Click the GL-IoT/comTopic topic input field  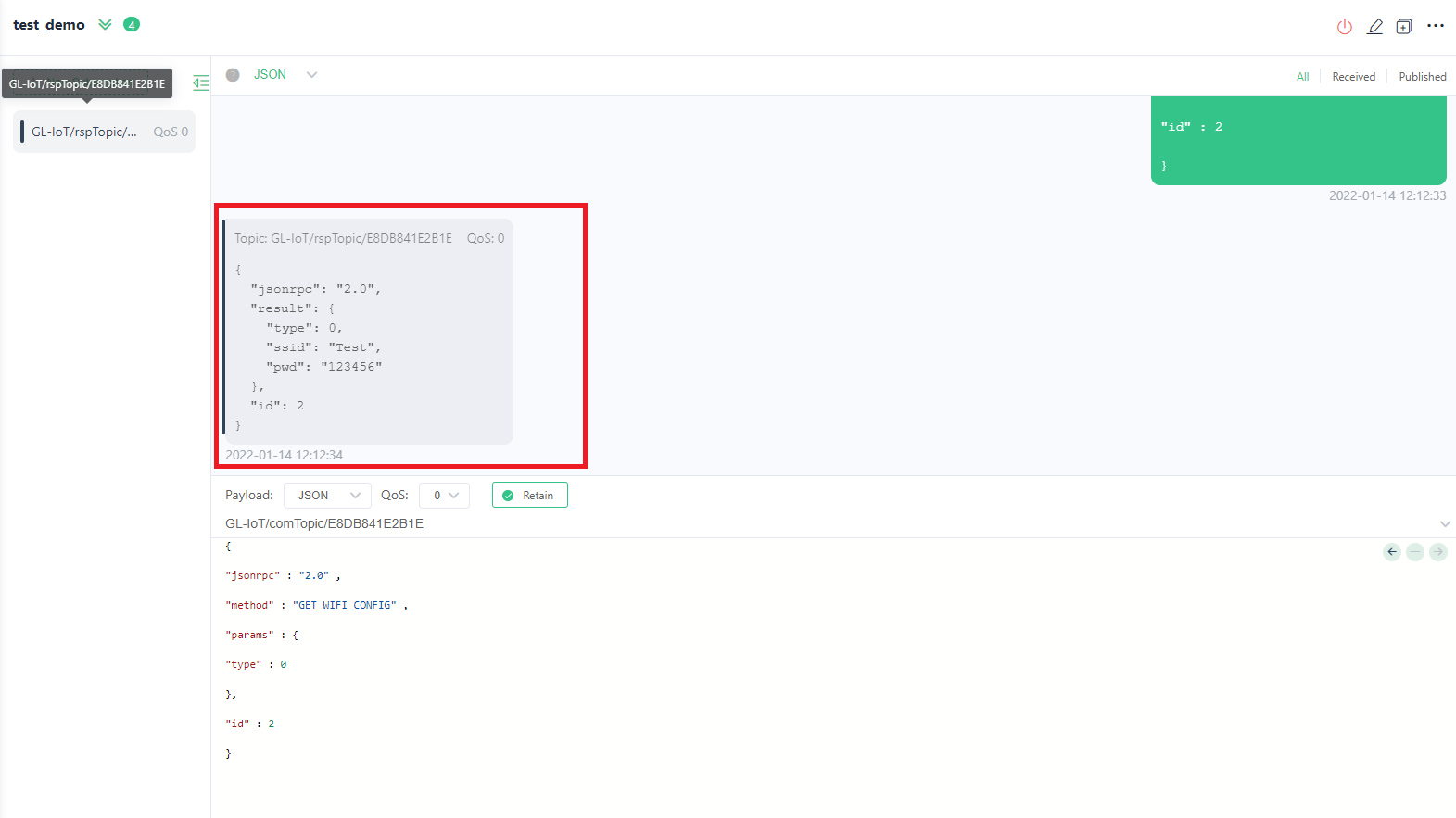pos(825,523)
